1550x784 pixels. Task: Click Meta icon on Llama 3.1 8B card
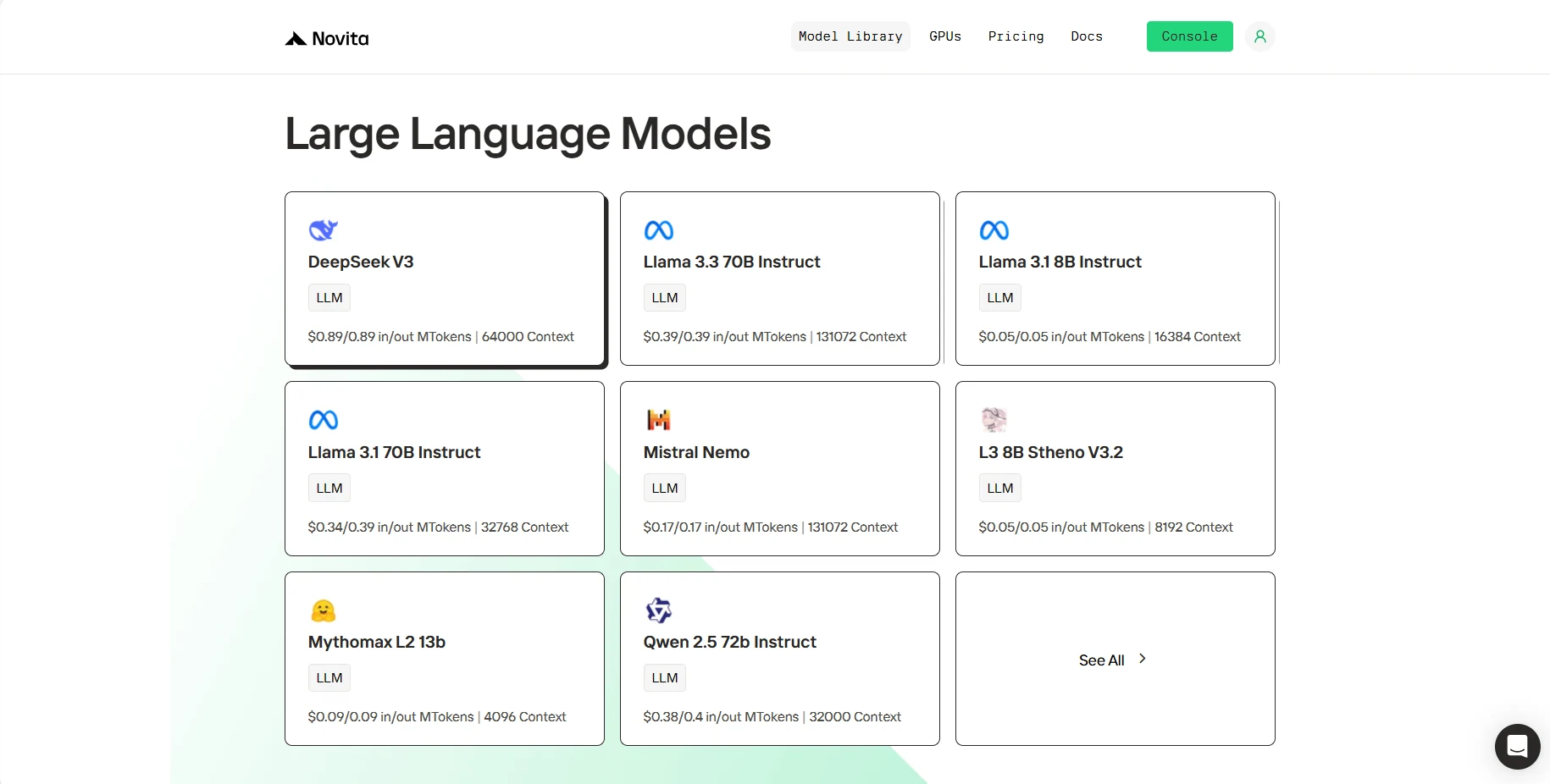click(994, 230)
